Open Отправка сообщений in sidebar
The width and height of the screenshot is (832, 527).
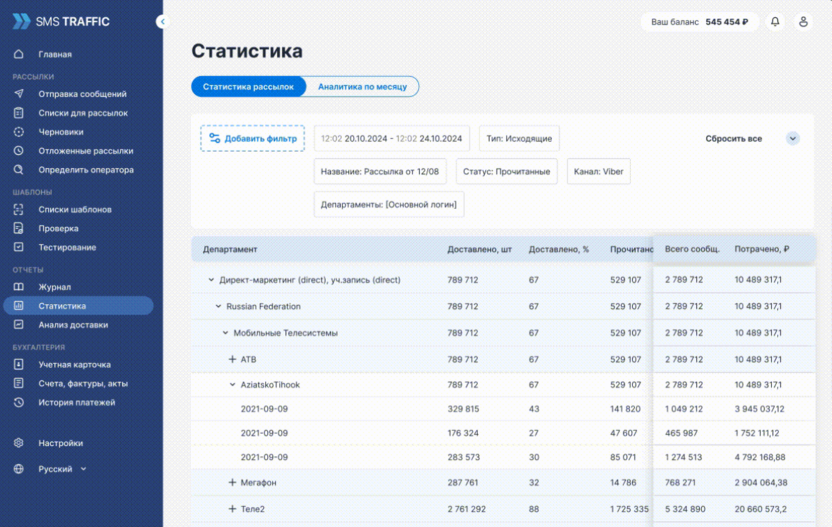coord(82,94)
